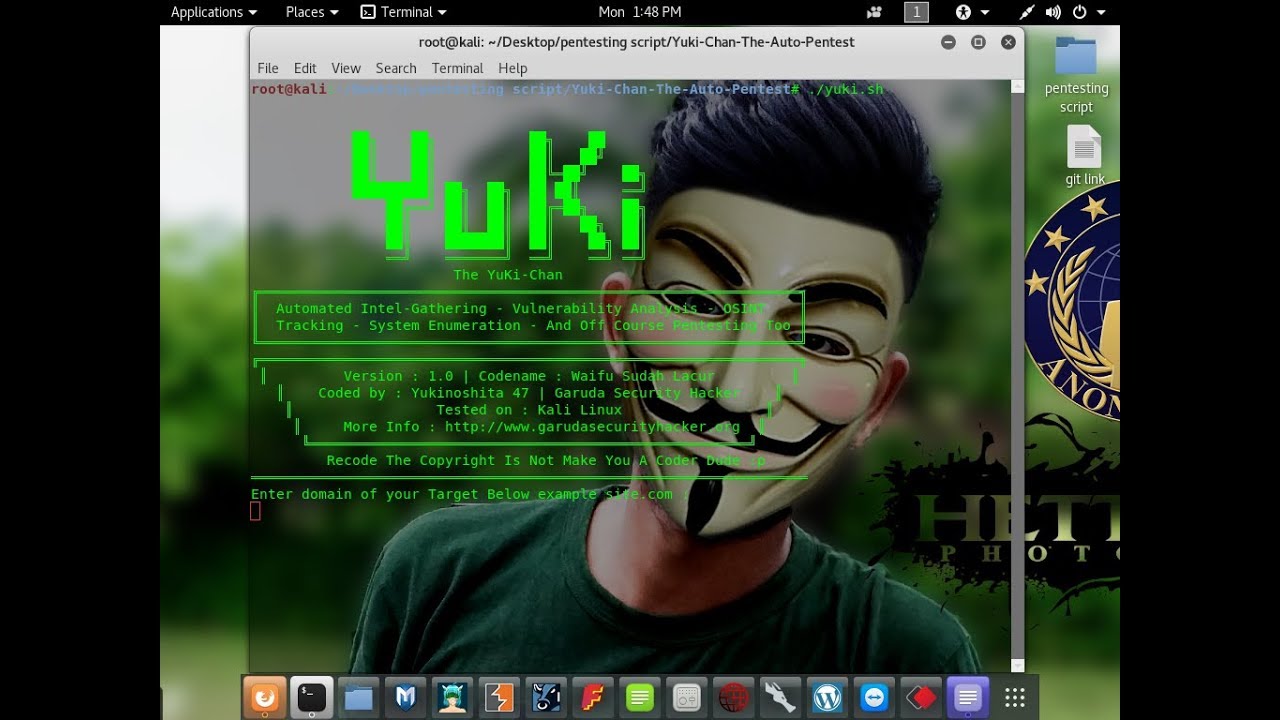Launch the BeEF bull icon in the dock
Viewport: 1280px width, 720px height.
pos(546,697)
